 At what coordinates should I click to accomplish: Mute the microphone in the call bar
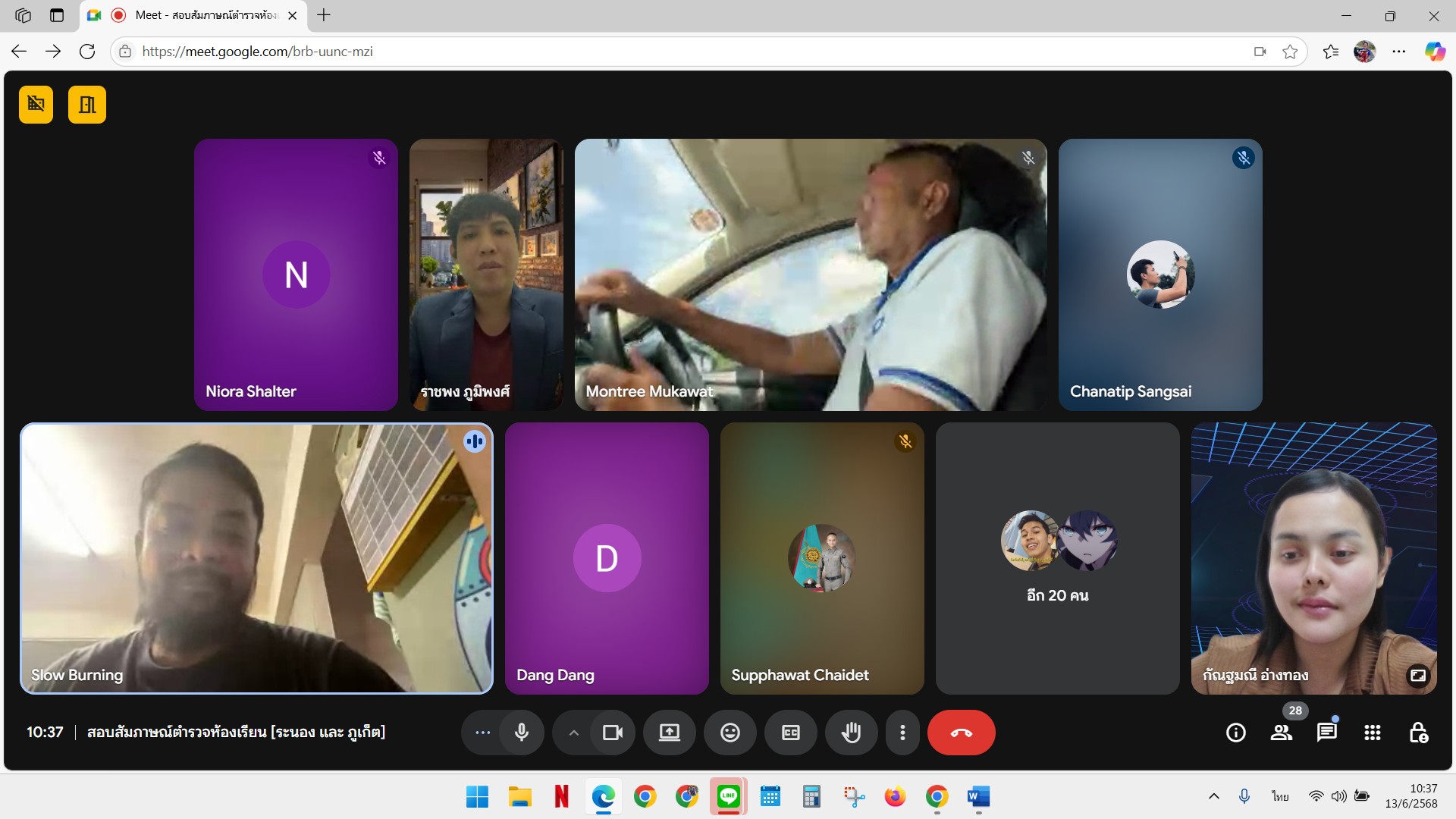point(522,733)
